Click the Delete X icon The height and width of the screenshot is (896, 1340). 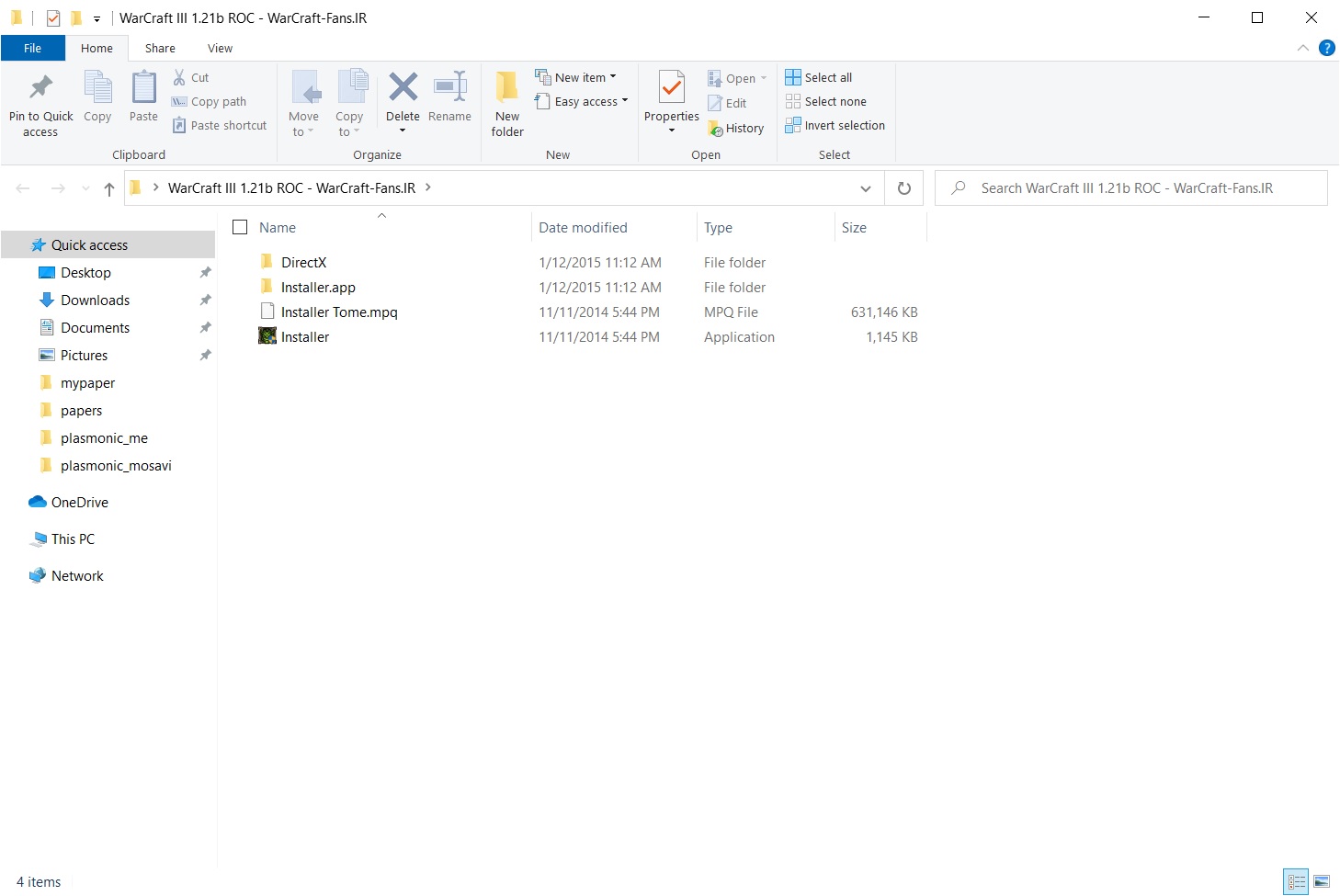403,87
